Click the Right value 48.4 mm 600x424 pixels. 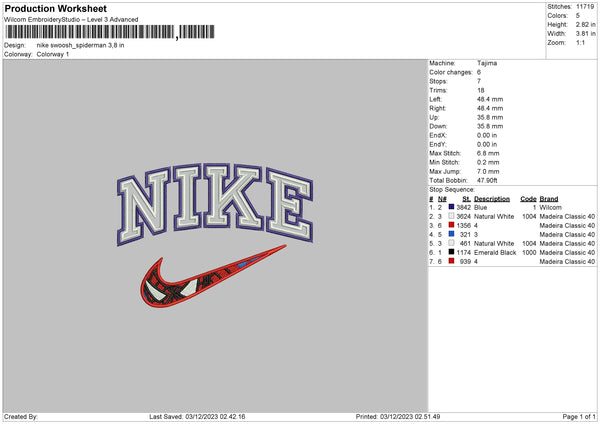[x=490, y=108]
